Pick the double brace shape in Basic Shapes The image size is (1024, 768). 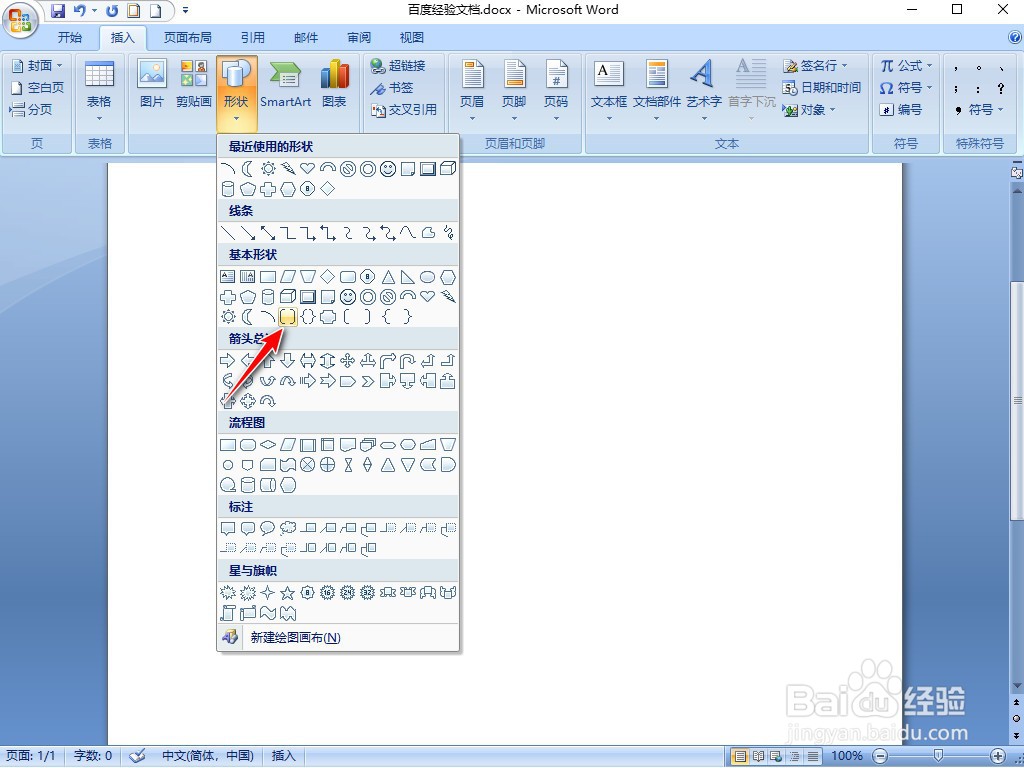click(x=308, y=317)
